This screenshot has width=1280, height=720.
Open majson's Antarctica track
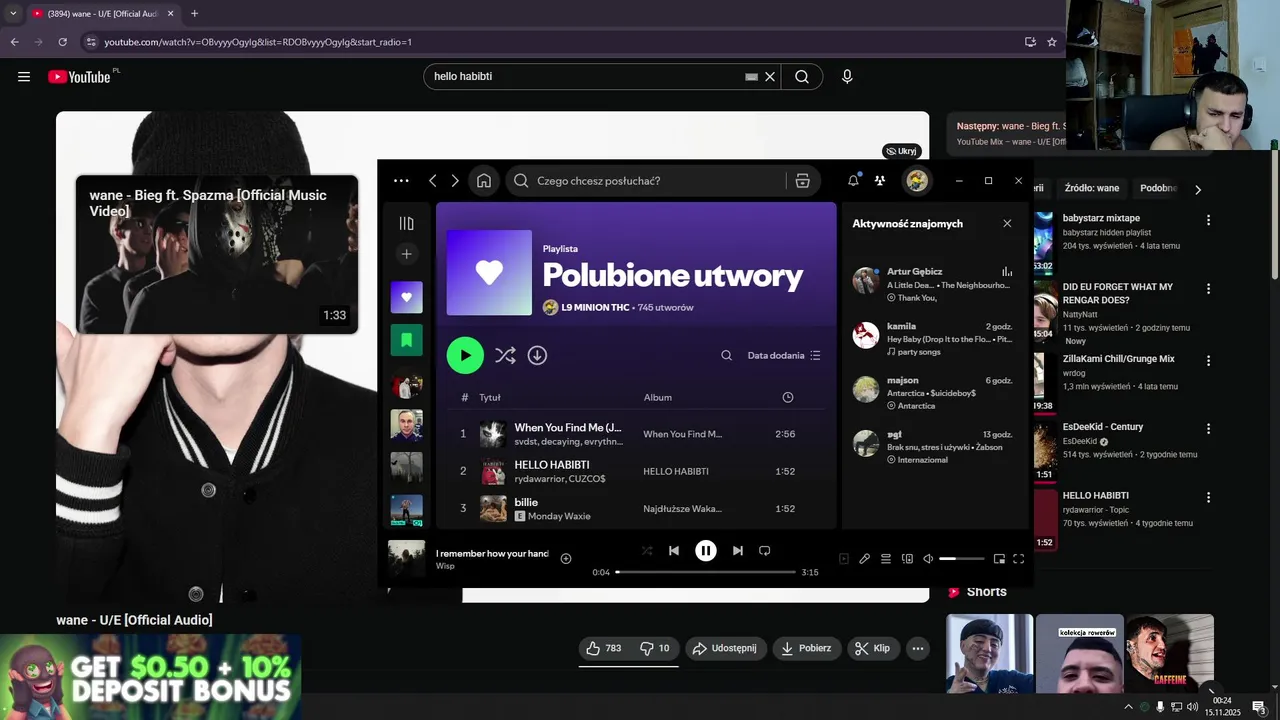(x=933, y=393)
